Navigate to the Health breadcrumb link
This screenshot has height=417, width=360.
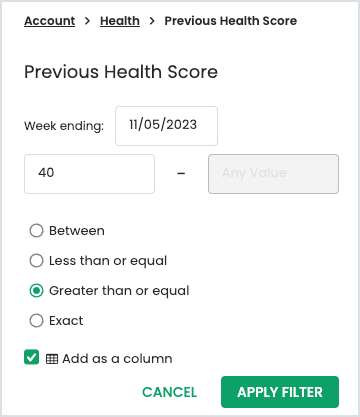(120, 21)
